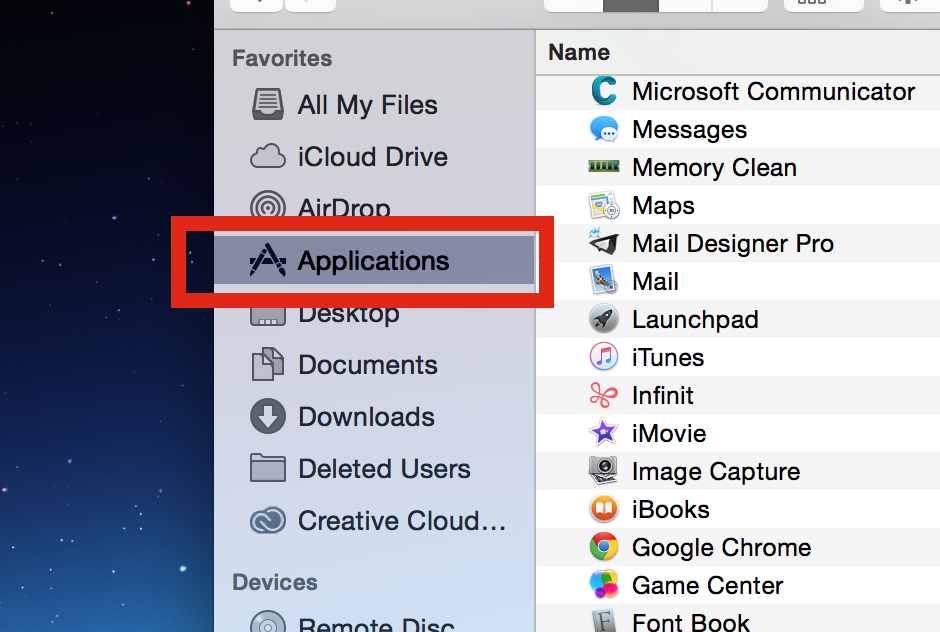Select the "Maps" file name
940x632 pixels.
click(663, 206)
